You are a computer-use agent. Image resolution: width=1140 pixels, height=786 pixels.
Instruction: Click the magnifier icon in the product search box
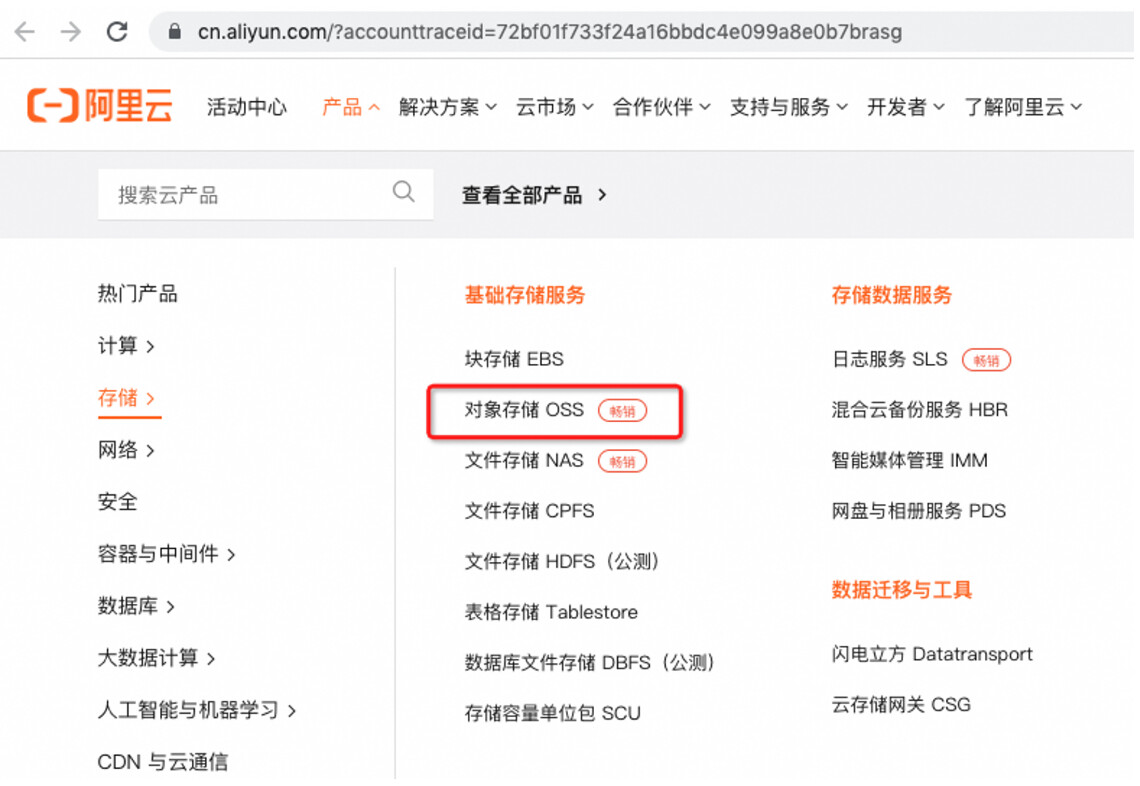[x=404, y=192]
